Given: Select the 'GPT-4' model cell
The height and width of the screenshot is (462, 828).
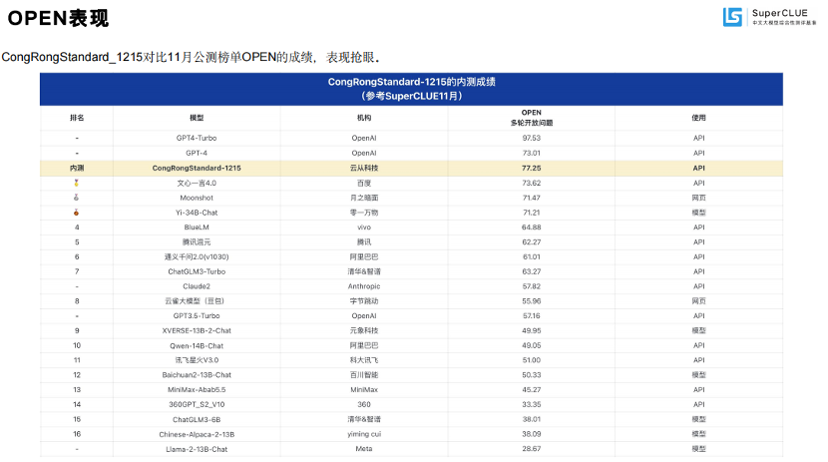Looking at the screenshot, I should [x=196, y=153].
